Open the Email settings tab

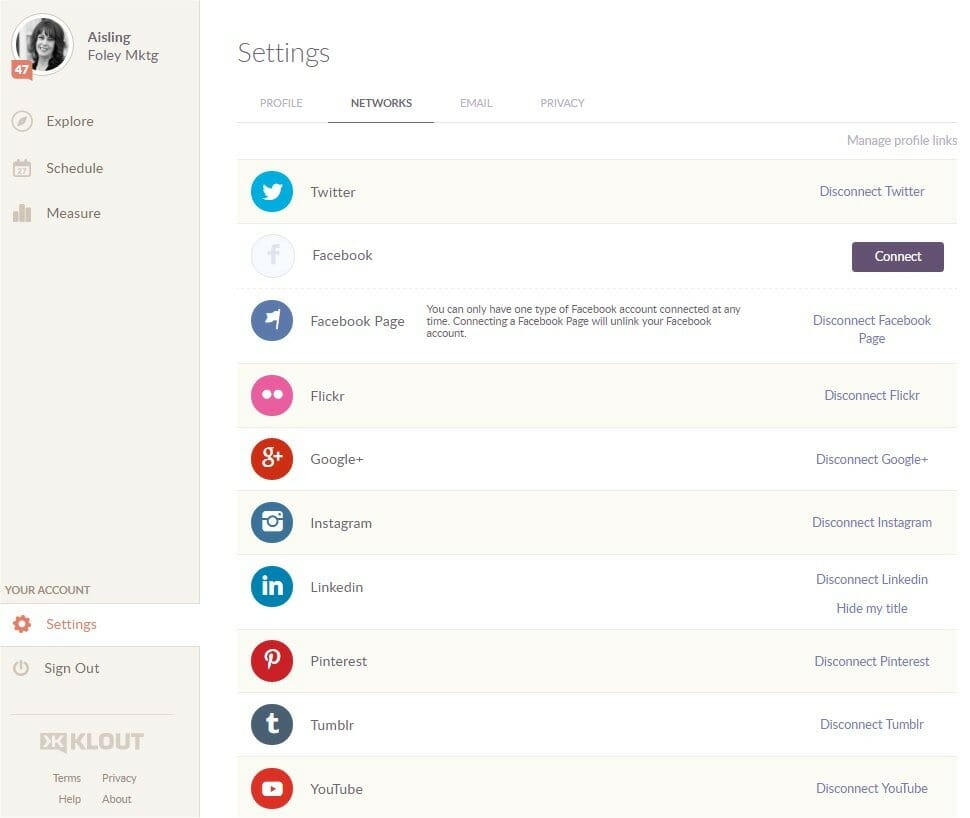(x=476, y=103)
